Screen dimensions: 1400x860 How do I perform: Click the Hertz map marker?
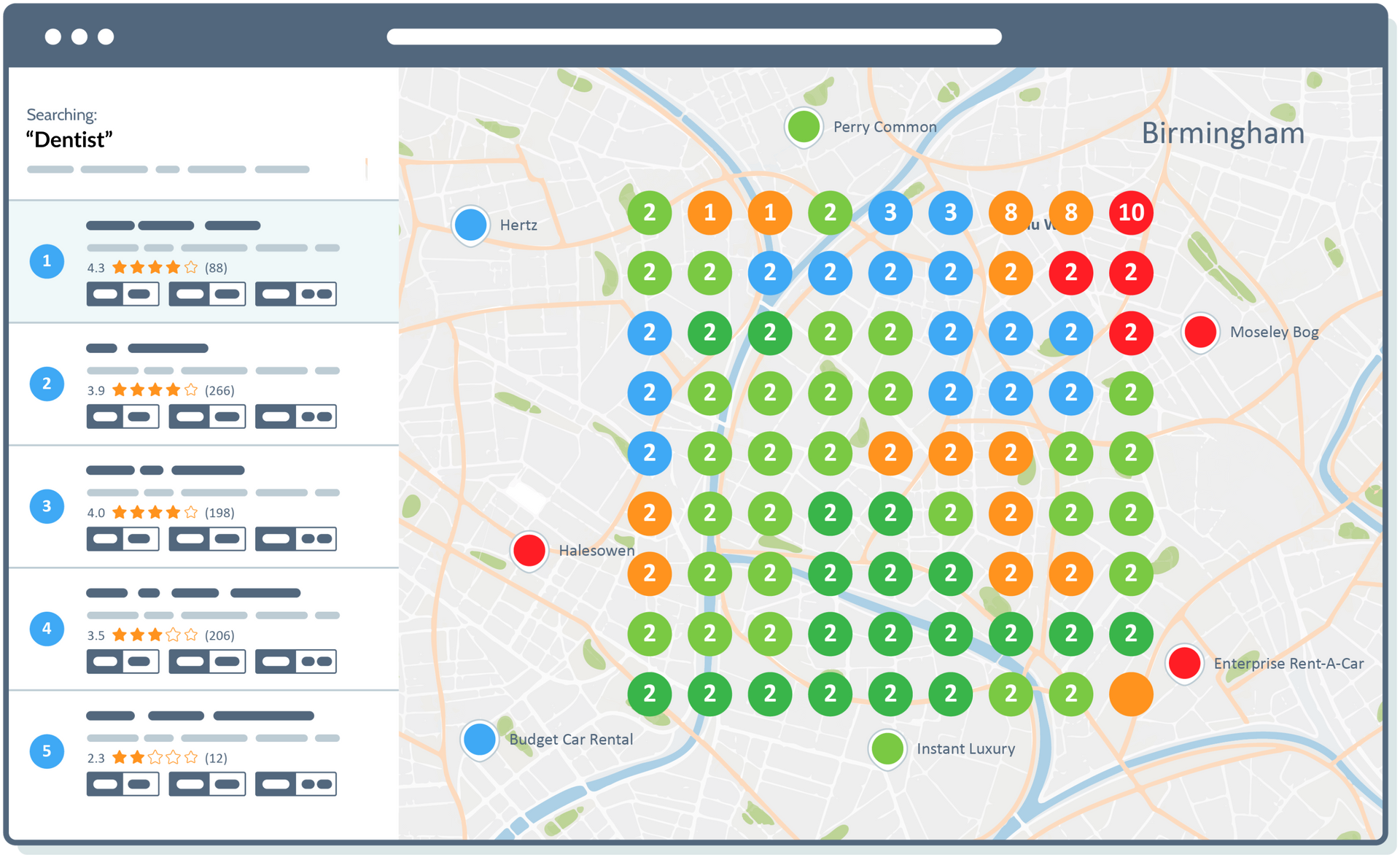[x=470, y=225]
